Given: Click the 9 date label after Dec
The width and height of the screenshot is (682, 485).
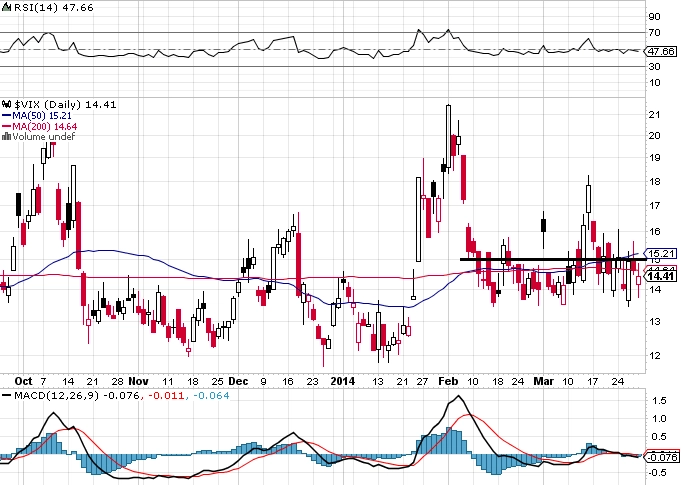Looking at the screenshot, I should coord(263,381).
